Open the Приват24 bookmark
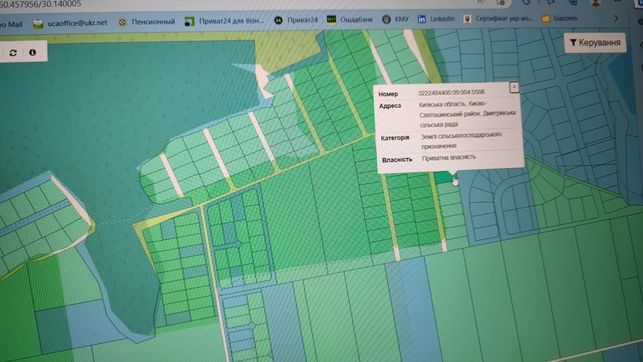643x362 pixels. pyautogui.click(x=296, y=20)
